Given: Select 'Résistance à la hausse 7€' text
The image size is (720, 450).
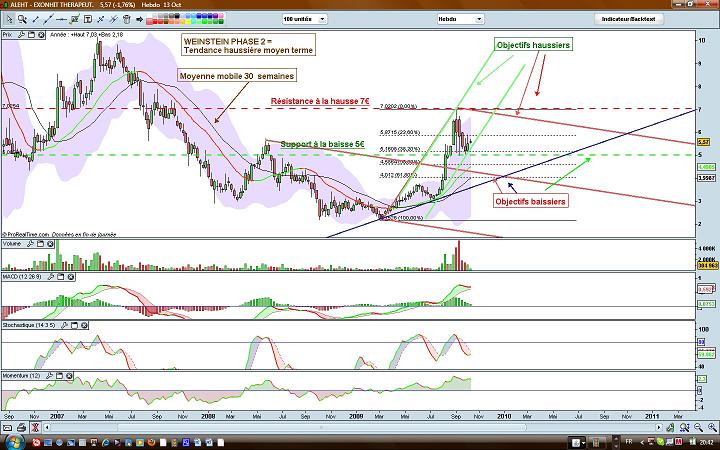Looking at the screenshot, I should click(320, 101).
